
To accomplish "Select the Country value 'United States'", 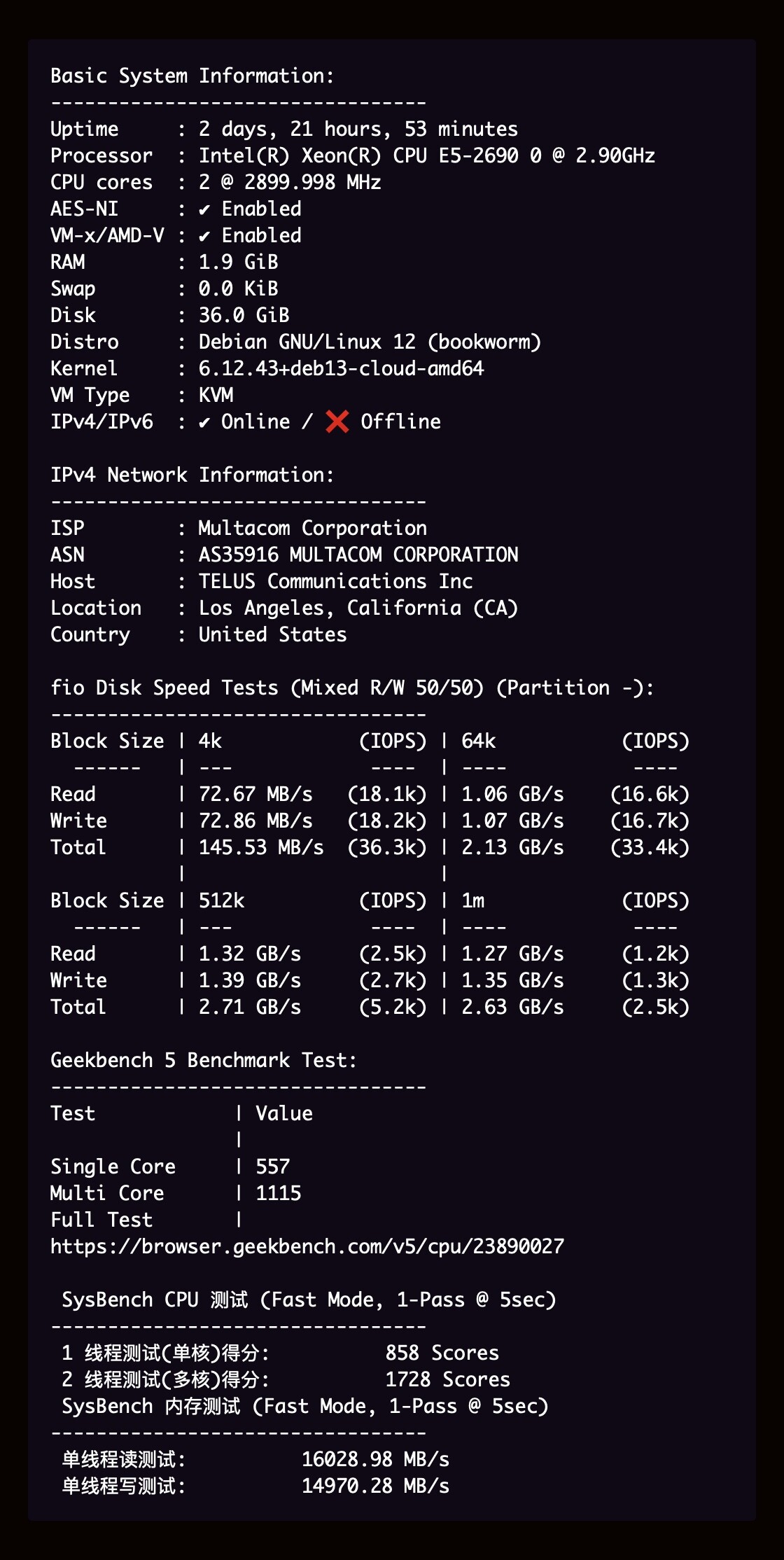I will [273, 634].
